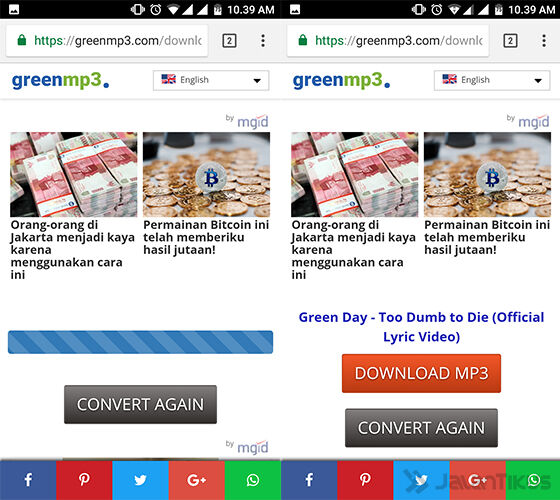Share on Google Plus in left screen
This screenshot has height=500, width=560.
pyautogui.click(x=197, y=480)
